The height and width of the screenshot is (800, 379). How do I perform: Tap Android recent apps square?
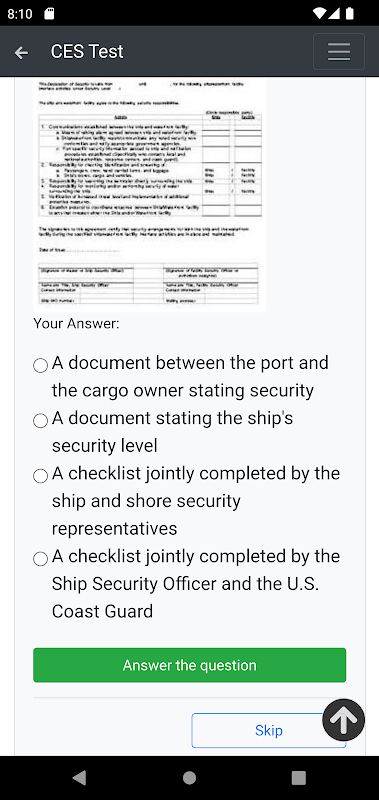pos(298,778)
